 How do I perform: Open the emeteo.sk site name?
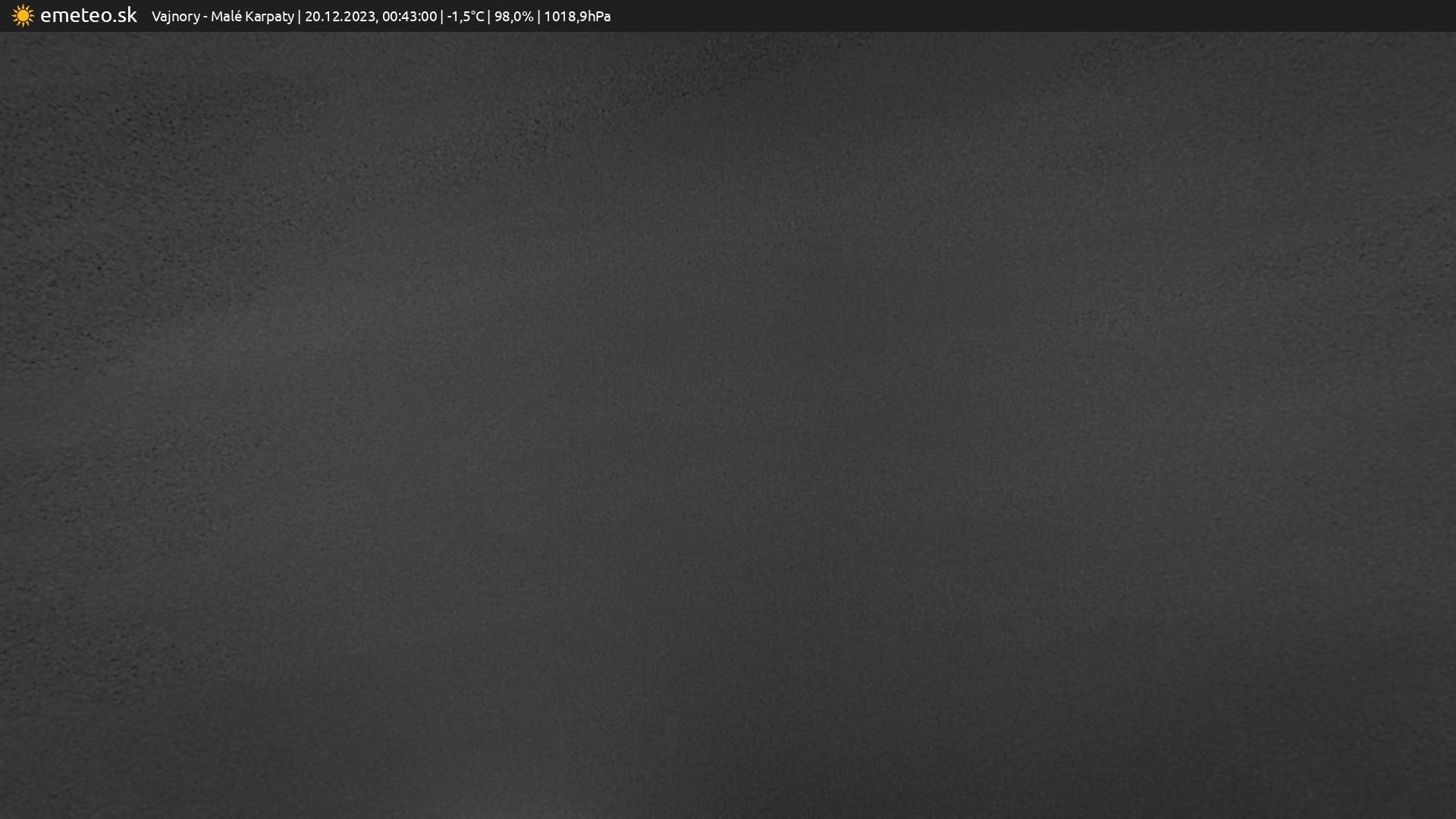click(88, 15)
